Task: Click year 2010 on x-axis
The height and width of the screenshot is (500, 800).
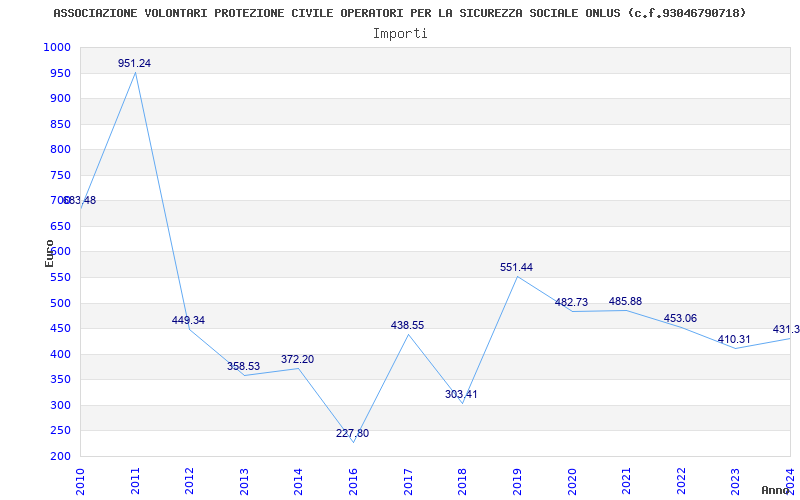Action: pos(80,481)
